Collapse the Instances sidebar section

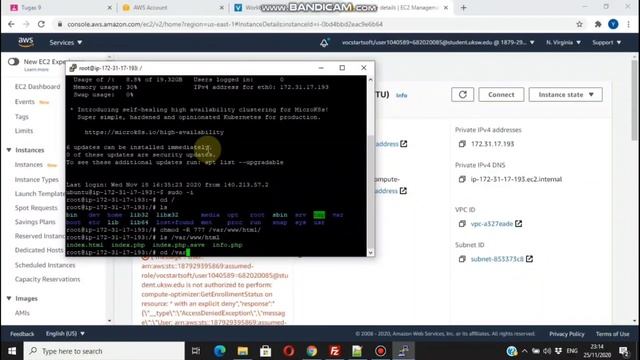click(9, 150)
